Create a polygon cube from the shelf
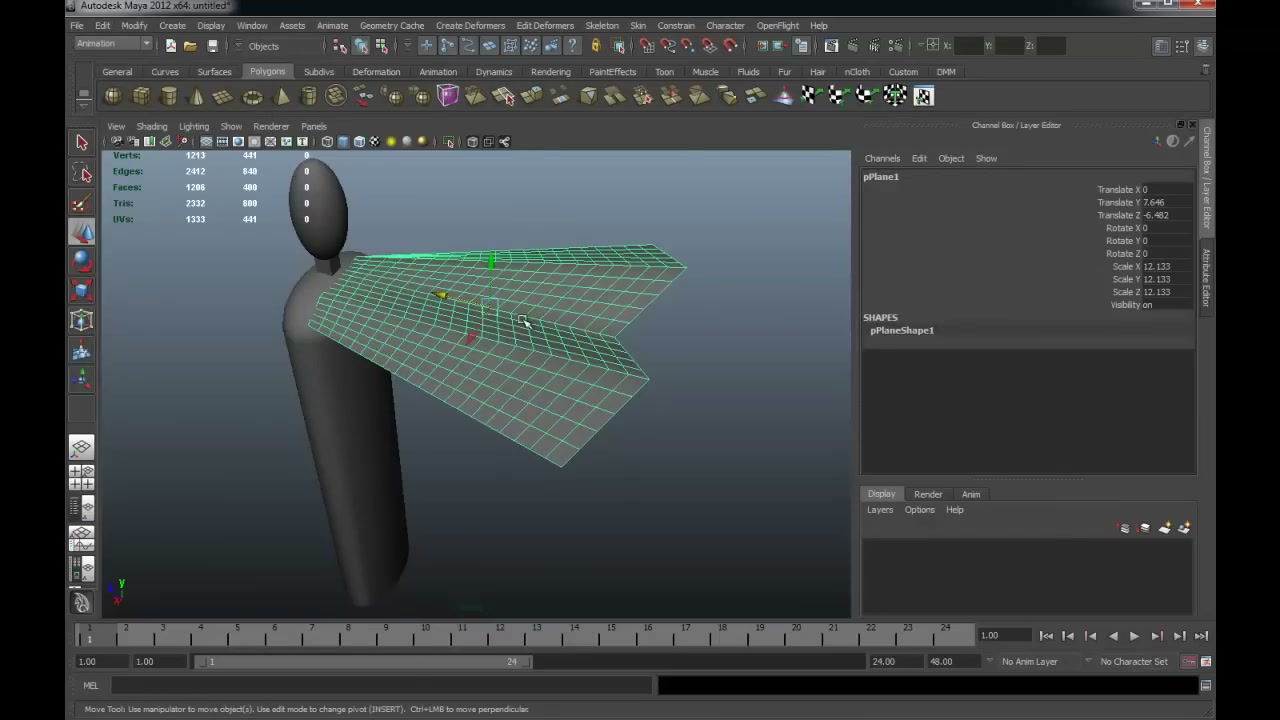The image size is (1280, 720). tap(141, 96)
